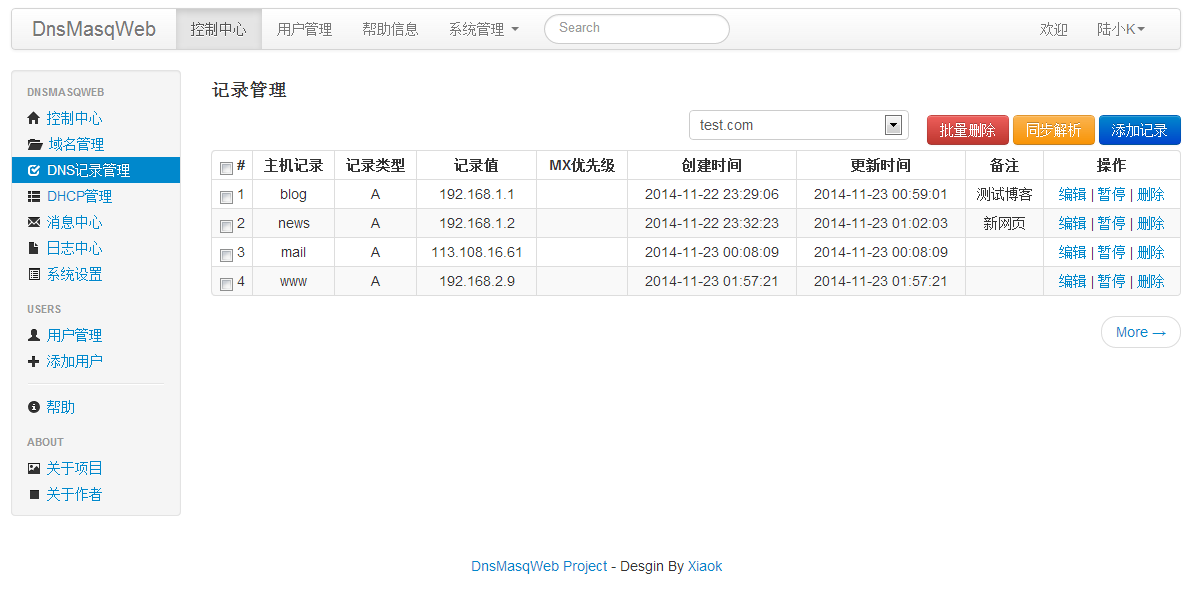
Task: Click the 批量删除 red button
Action: (x=967, y=130)
